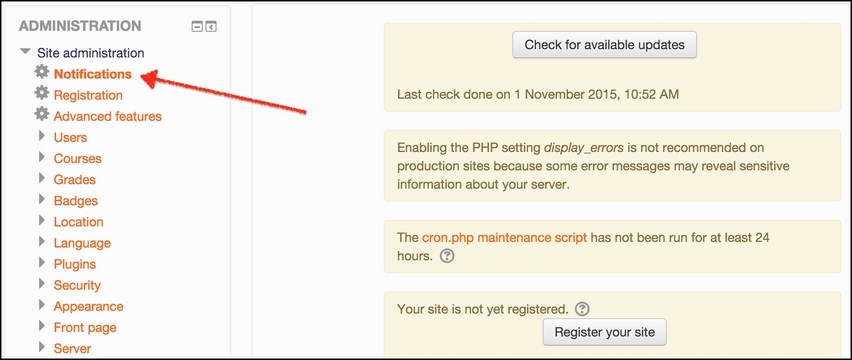Click the gear icon next to Registration
The image size is (852, 360).
42,93
